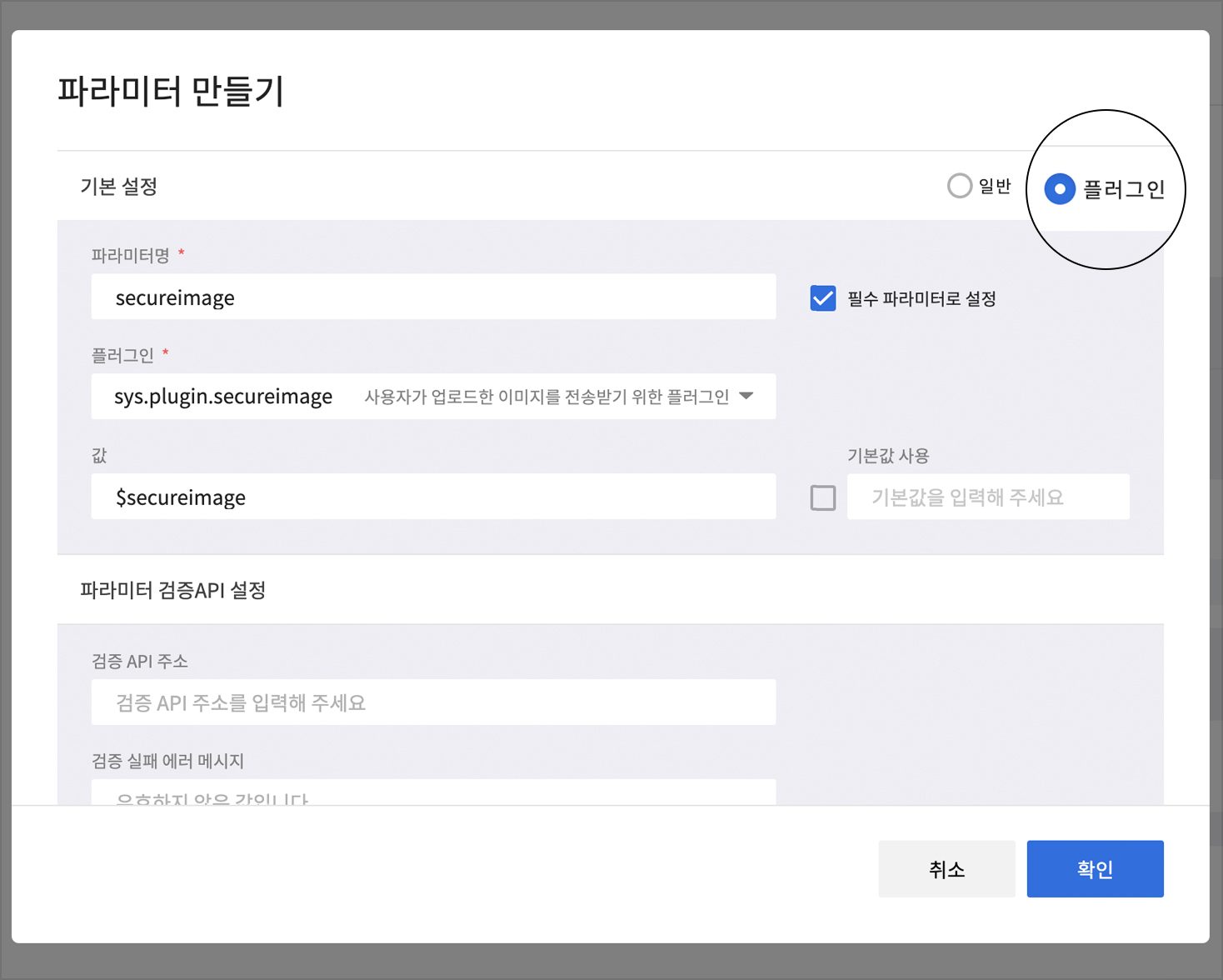Click the 필수 파라미터로 설정 label text
The width and height of the screenshot is (1223, 980).
(x=921, y=299)
